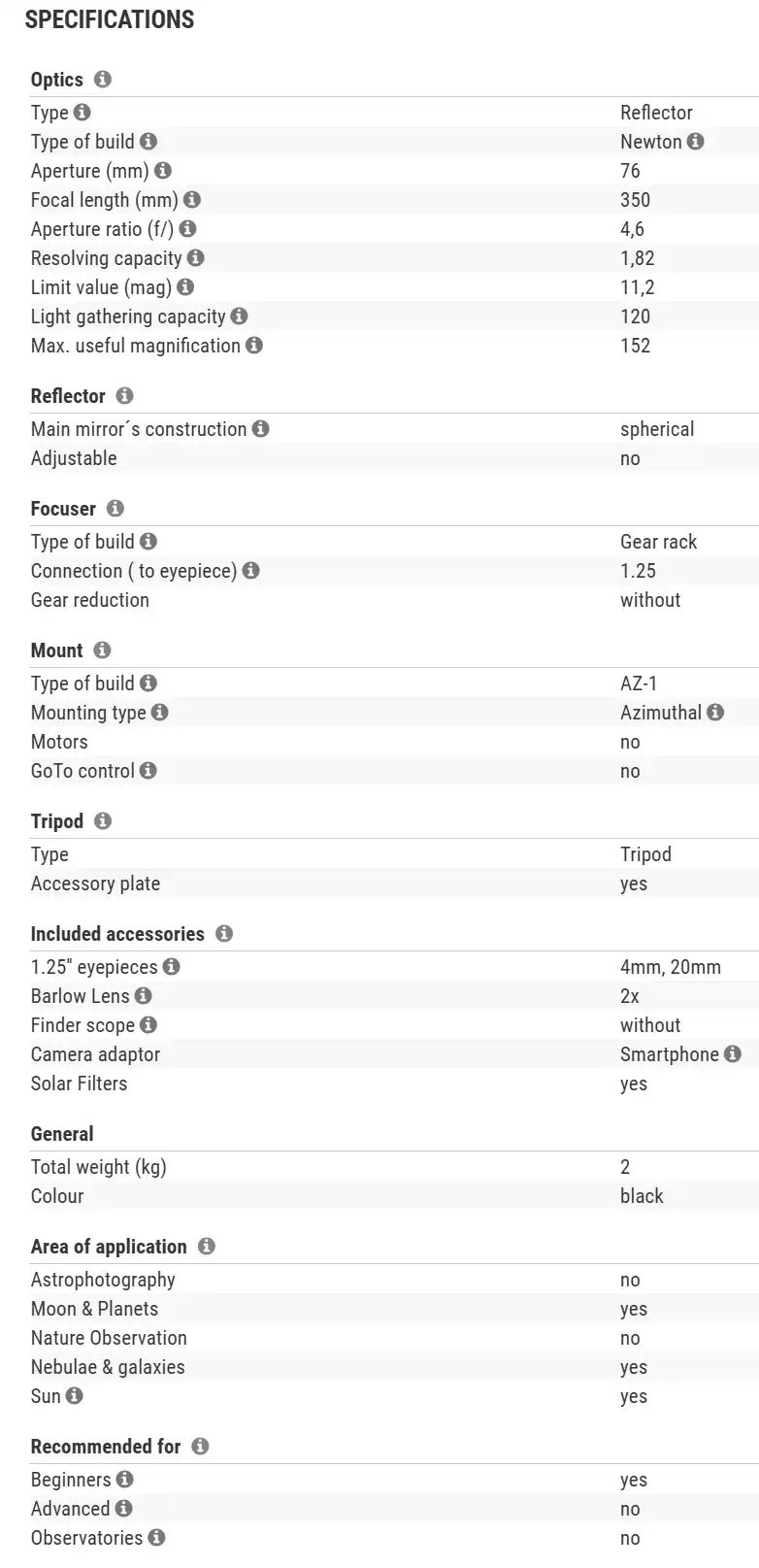Click the Light gathering capacity label
The width and height of the screenshot is (759, 1568).
point(128,317)
